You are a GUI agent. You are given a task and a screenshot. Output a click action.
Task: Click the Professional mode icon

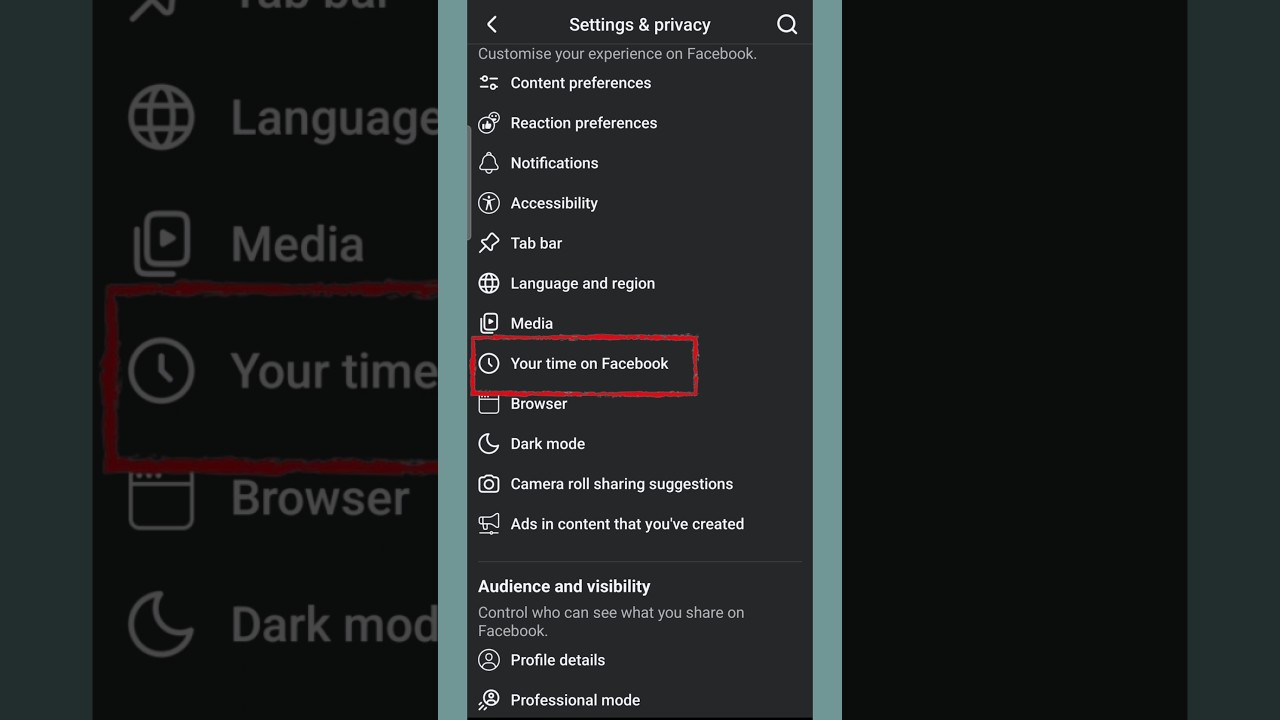pyautogui.click(x=489, y=700)
